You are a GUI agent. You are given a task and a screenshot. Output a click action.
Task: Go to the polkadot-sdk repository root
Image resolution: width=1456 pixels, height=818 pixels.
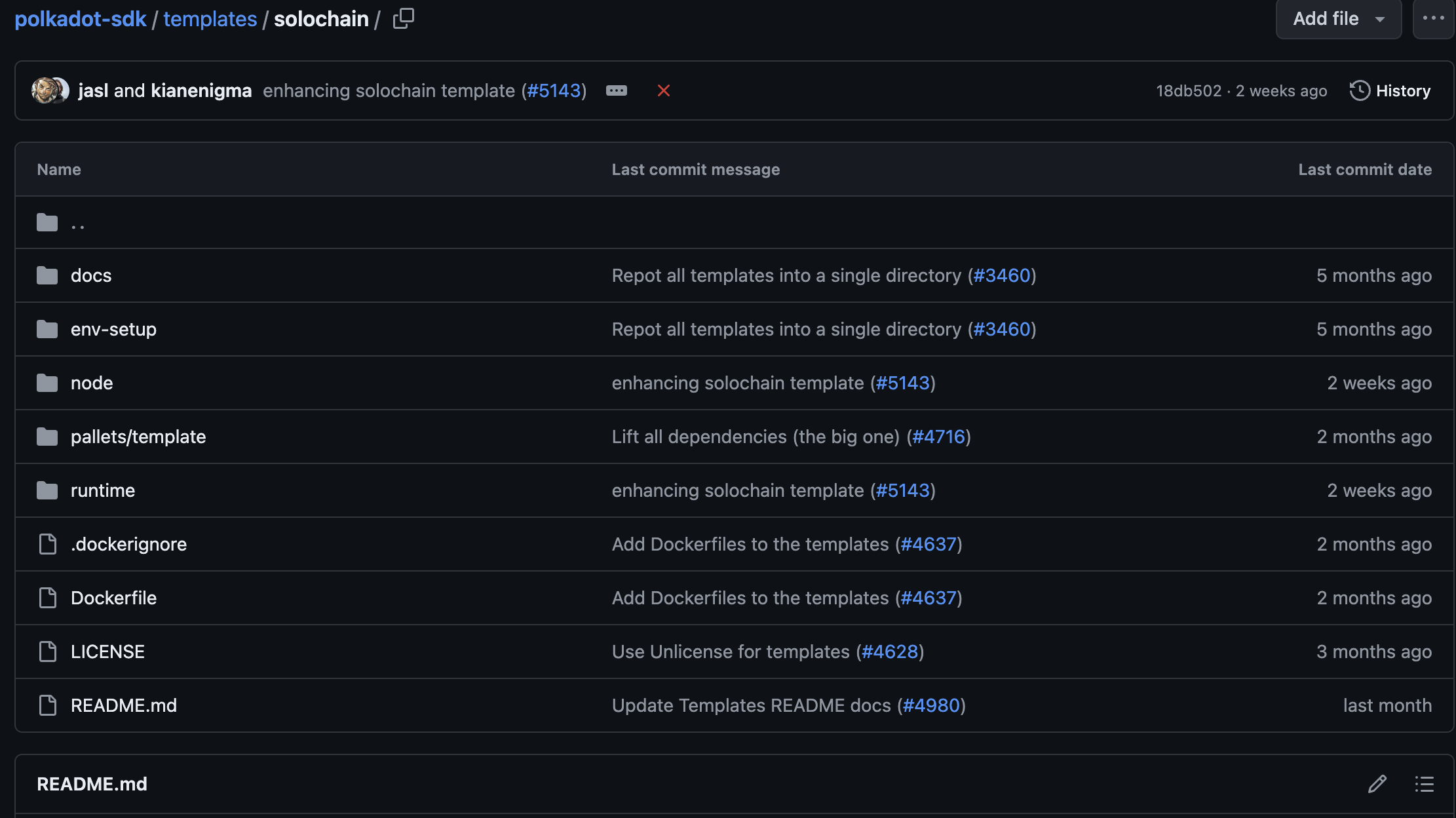81,18
